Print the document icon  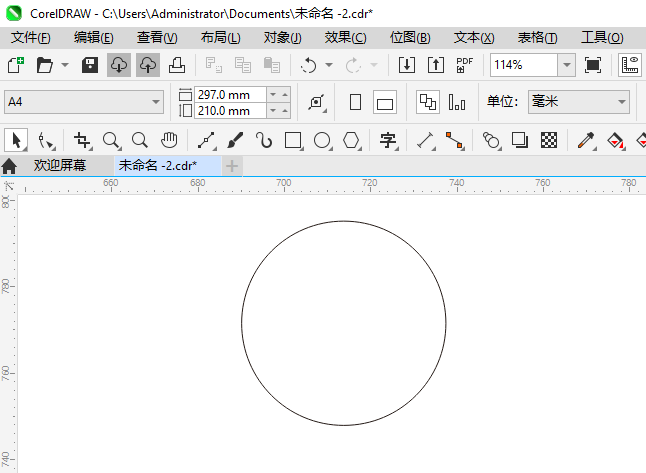pos(177,65)
